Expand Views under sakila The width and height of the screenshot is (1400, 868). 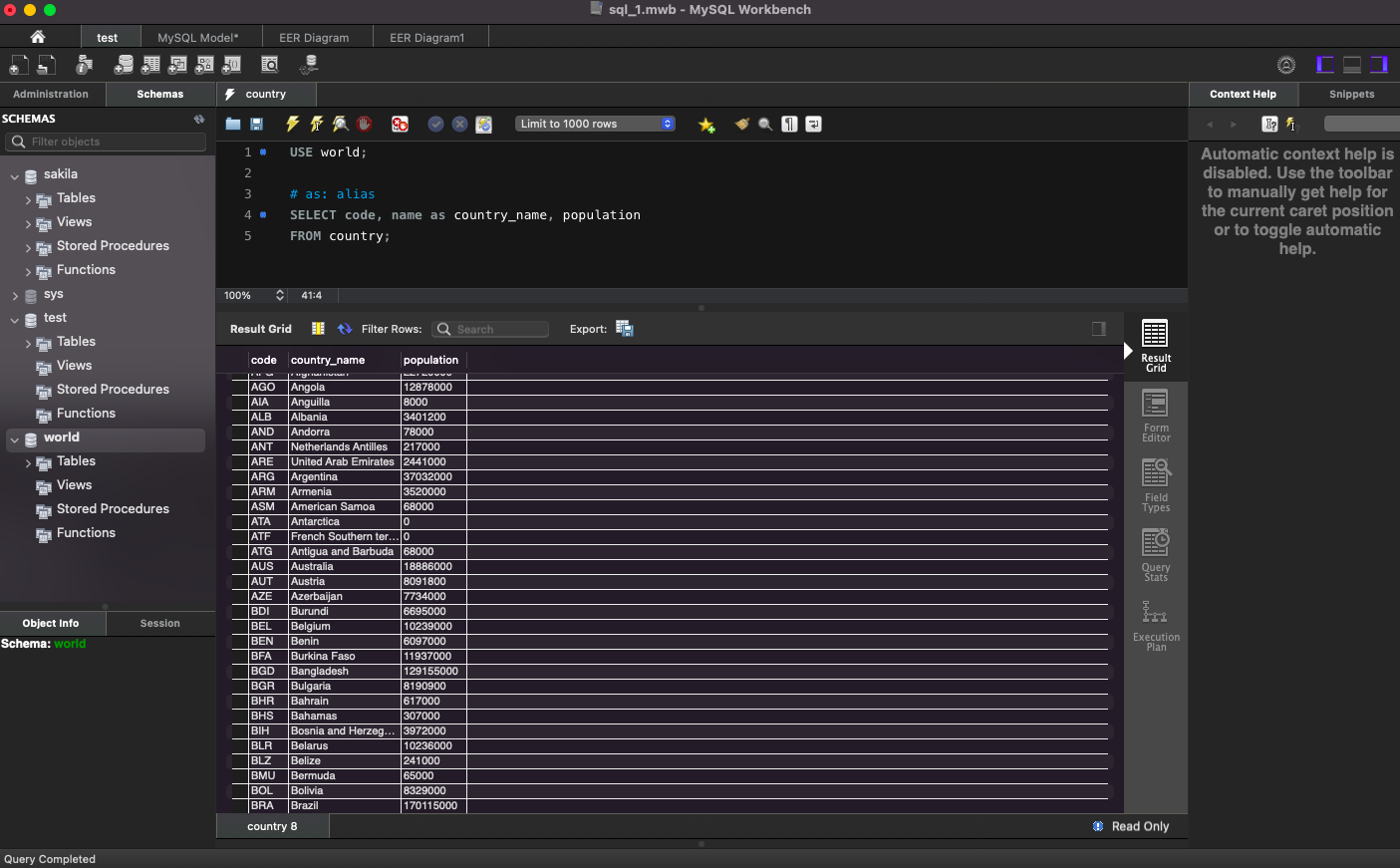(28, 224)
